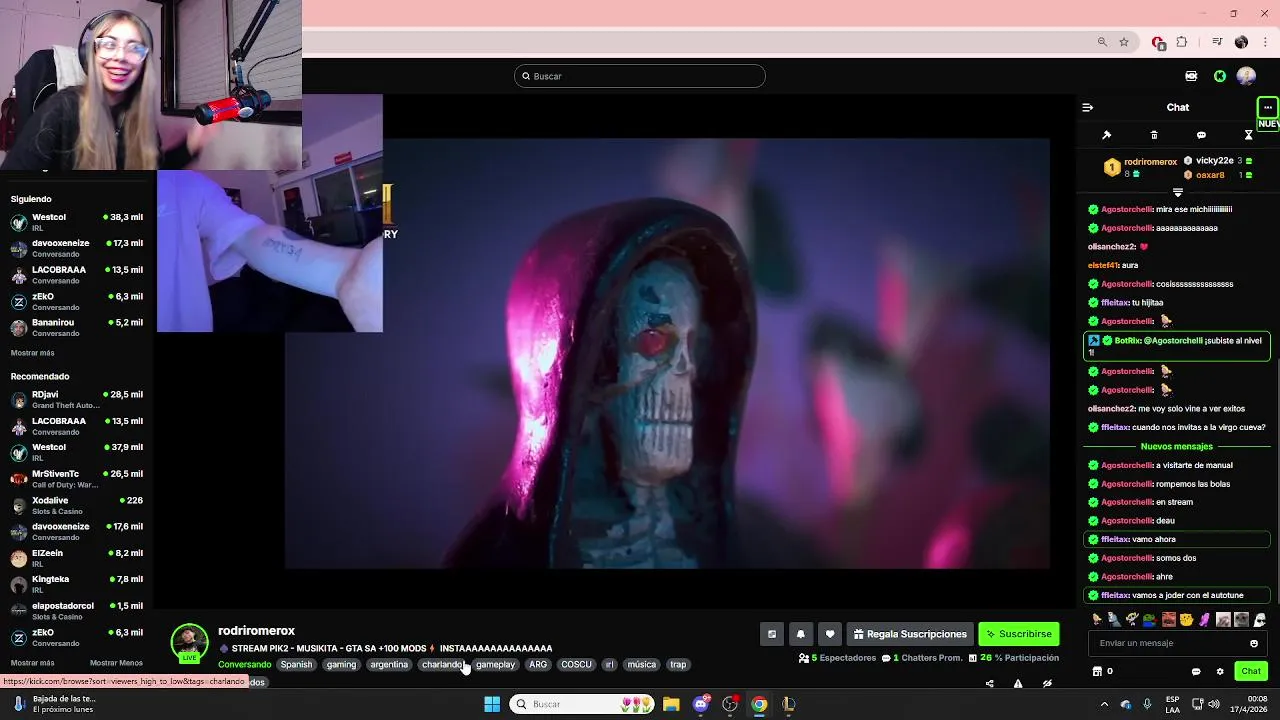The width and height of the screenshot is (1280, 720).
Task: Open the shop icon showing 0 points
Action: tap(1097, 671)
